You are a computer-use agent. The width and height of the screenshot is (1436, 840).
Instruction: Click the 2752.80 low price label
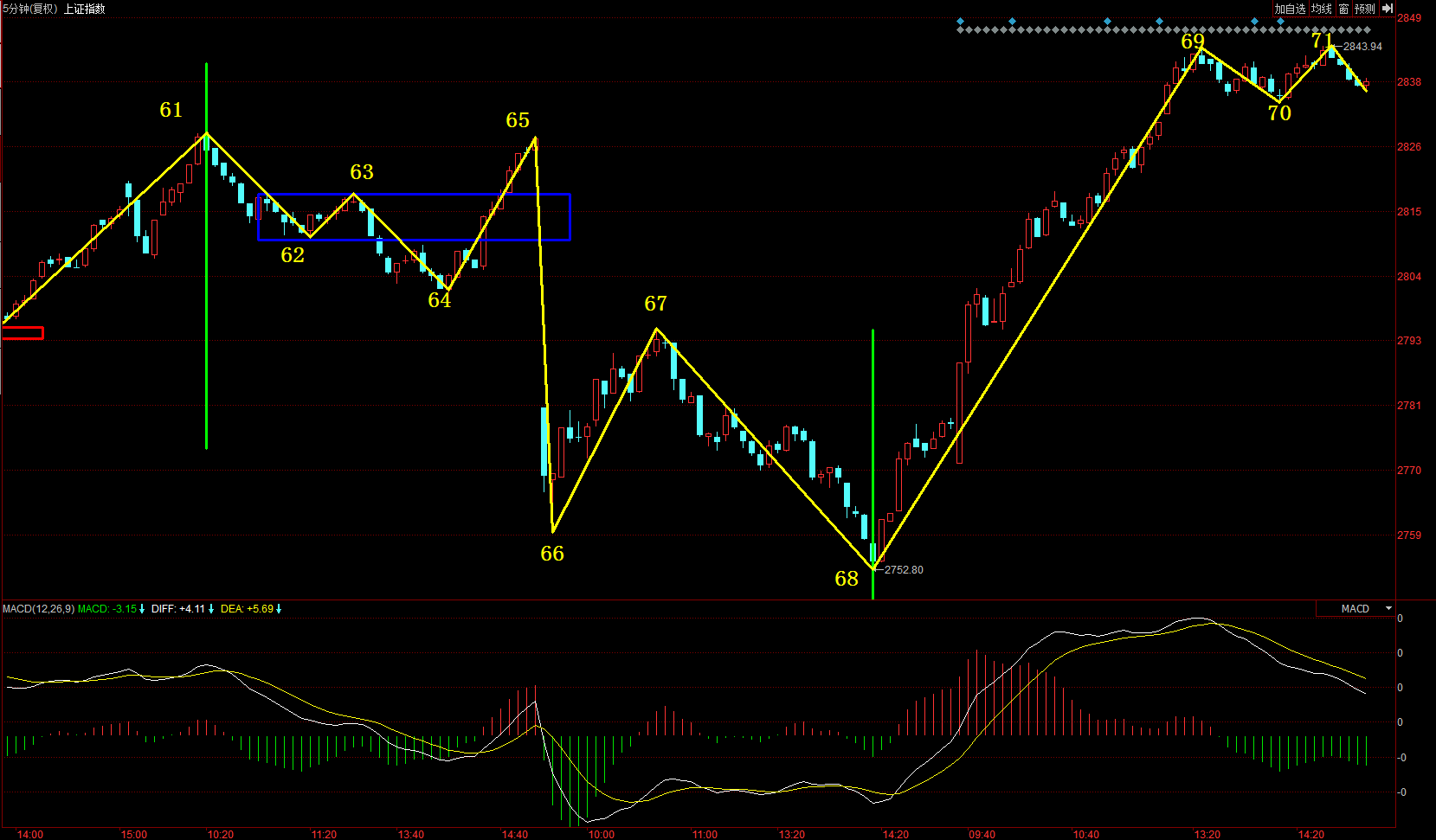(904, 570)
